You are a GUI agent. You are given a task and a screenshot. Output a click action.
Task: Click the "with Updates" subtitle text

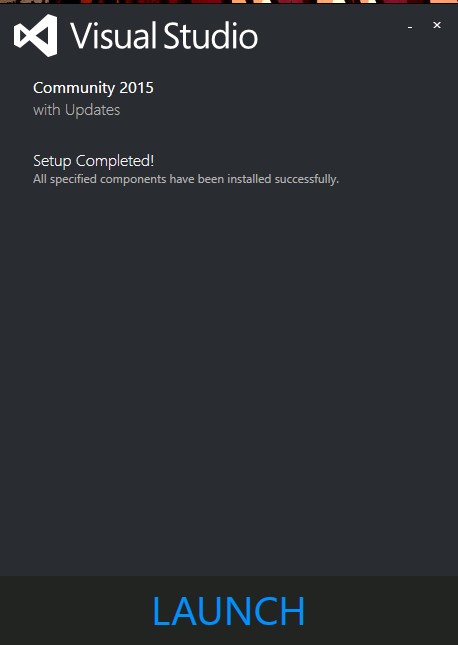point(77,110)
